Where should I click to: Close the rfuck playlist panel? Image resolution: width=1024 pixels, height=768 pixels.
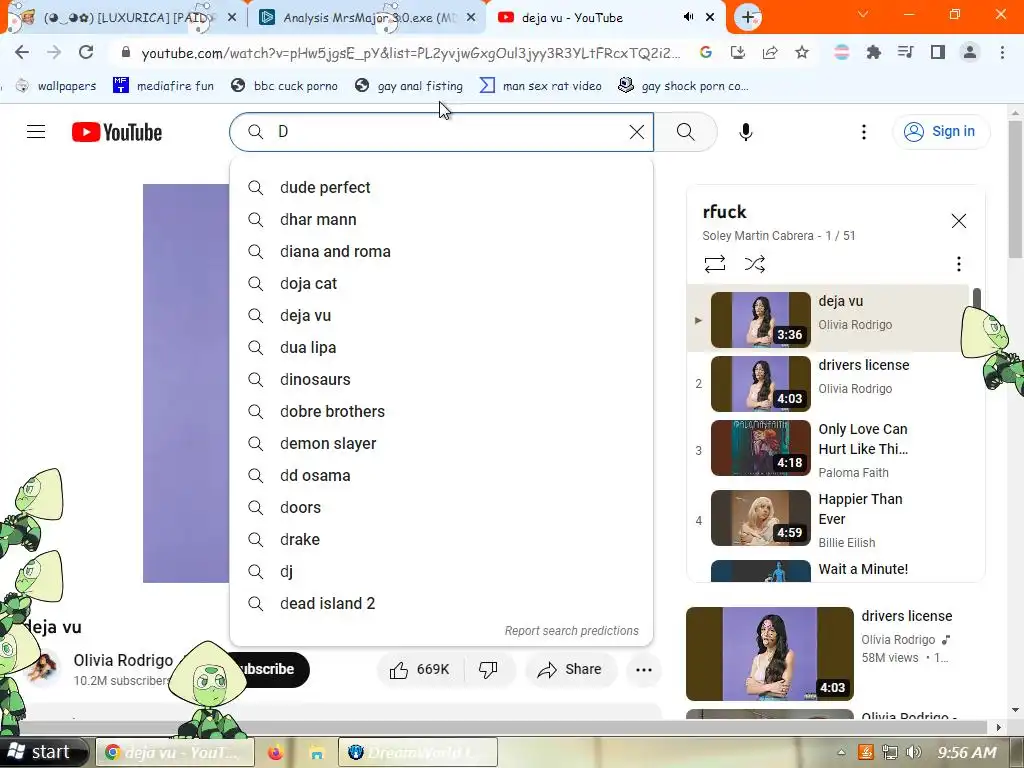click(x=959, y=221)
